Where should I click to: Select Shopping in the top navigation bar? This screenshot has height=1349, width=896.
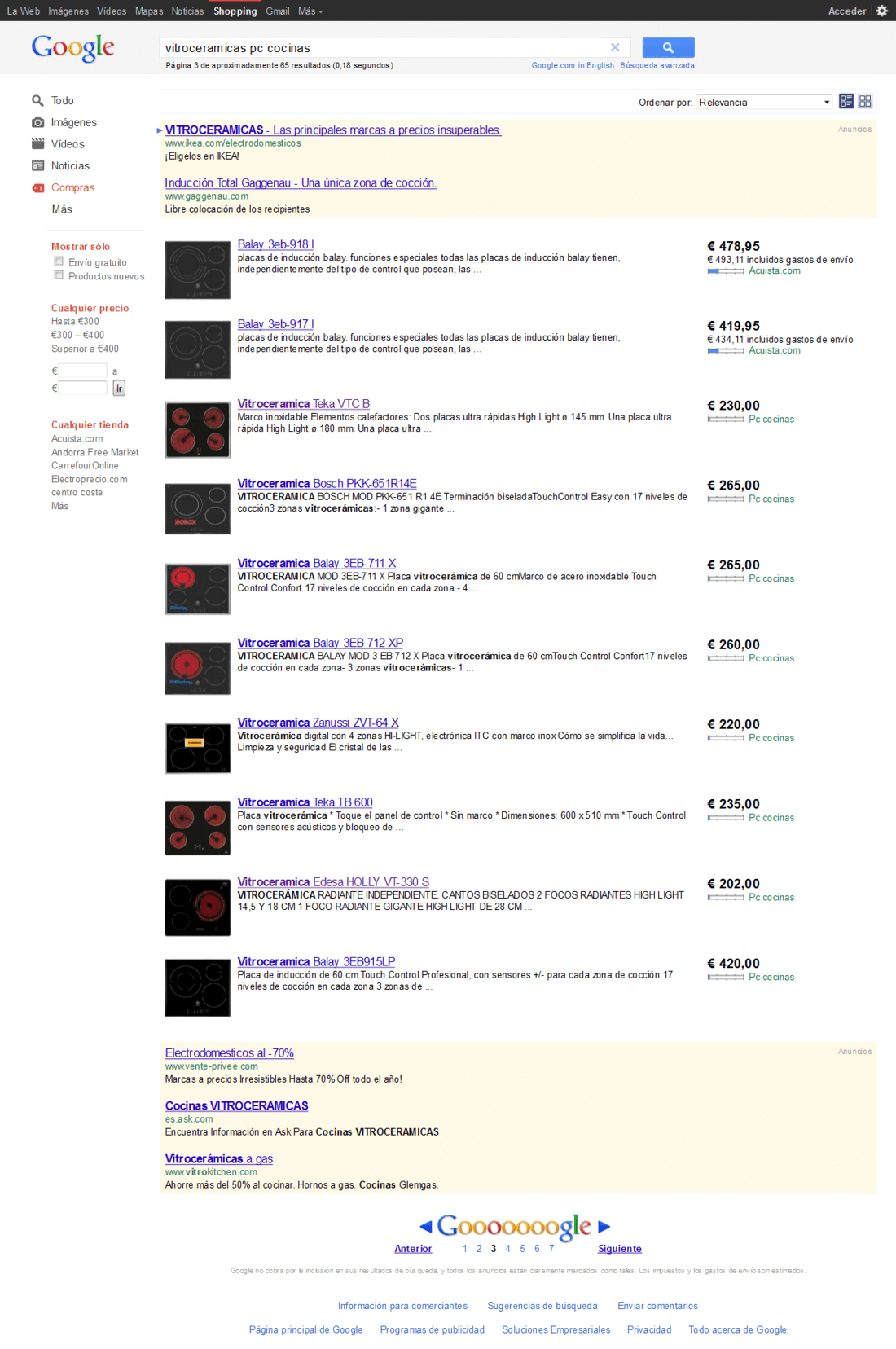click(235, 11)
